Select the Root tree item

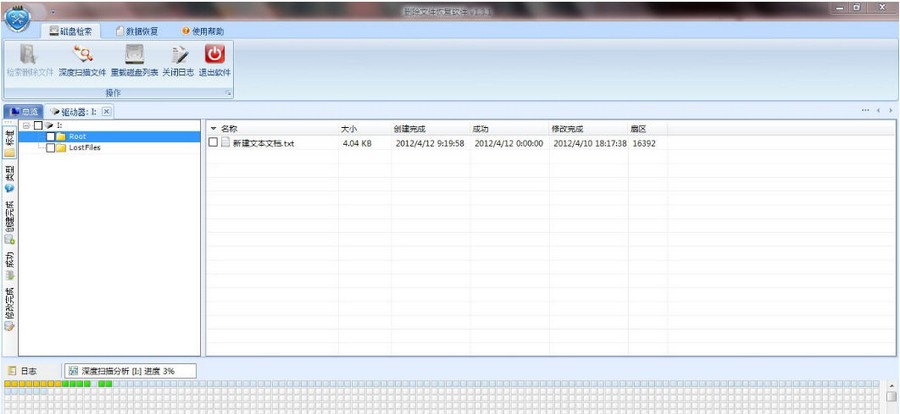[77, 137]
